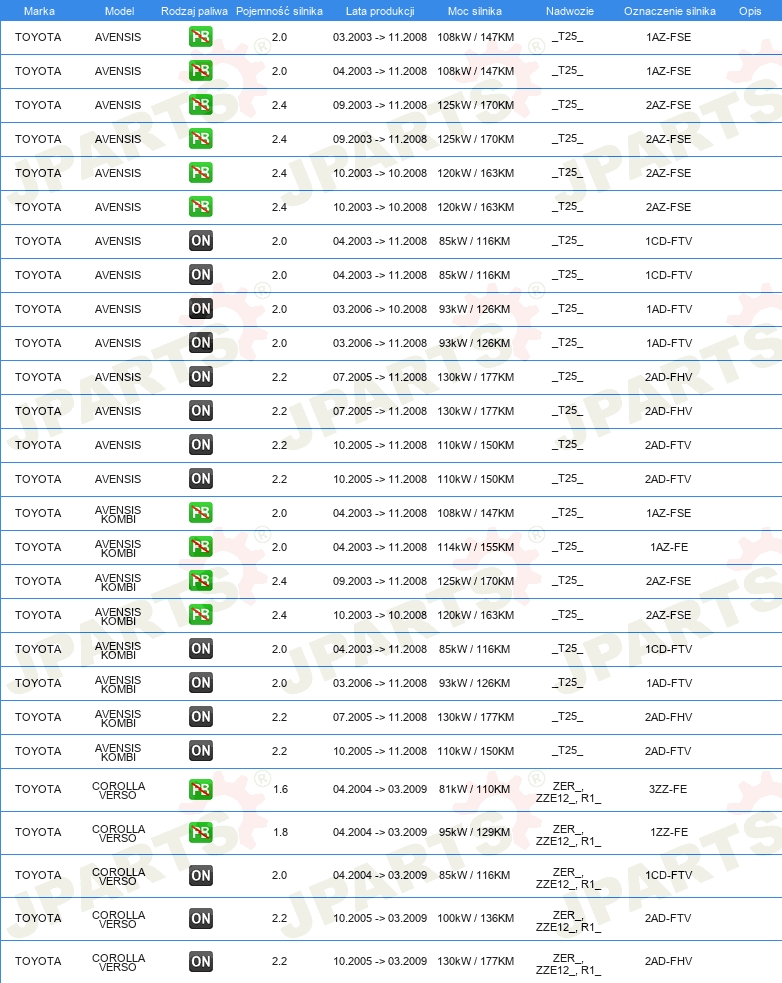Image resolution: width=782 pixels, height=983 pixels.
Task: Click diesel ON icon in Corolla Verso 130kW row
Action: point(201,961)
